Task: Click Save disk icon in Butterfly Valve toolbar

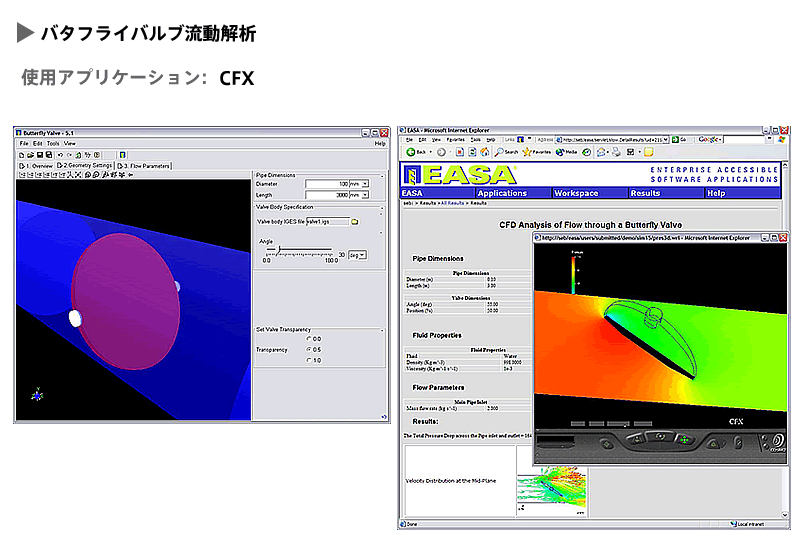Action: (x=40, y=155)
